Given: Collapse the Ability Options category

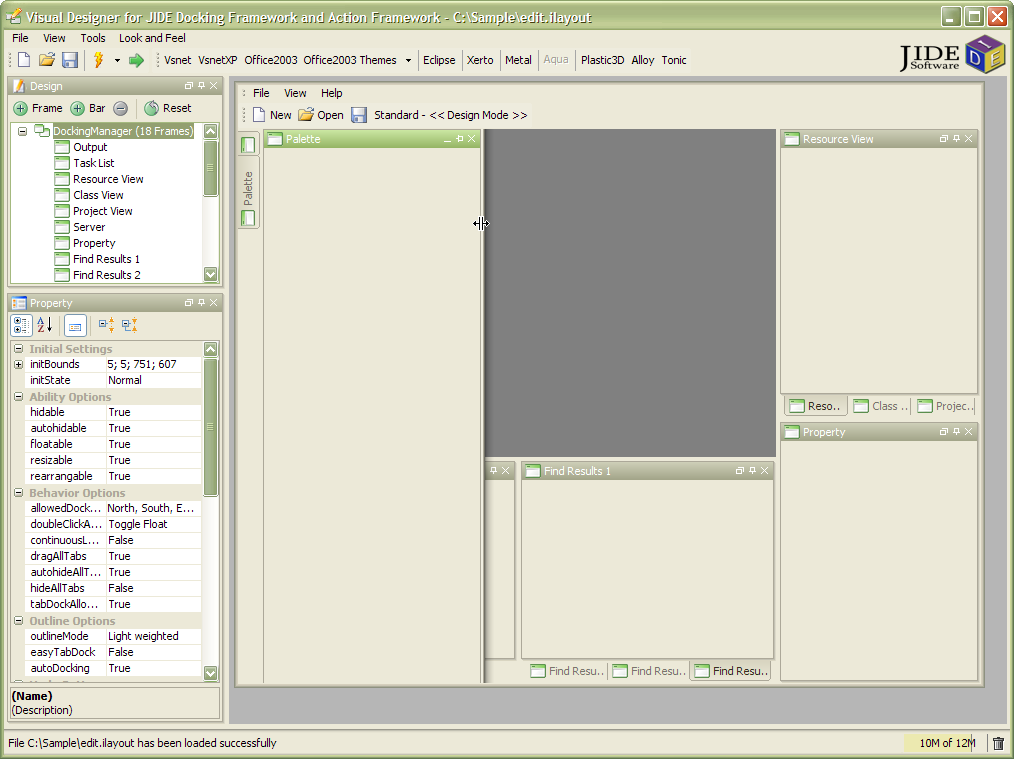Looking at the screenshot, I should pyautogui.click(x=19, y=397).
